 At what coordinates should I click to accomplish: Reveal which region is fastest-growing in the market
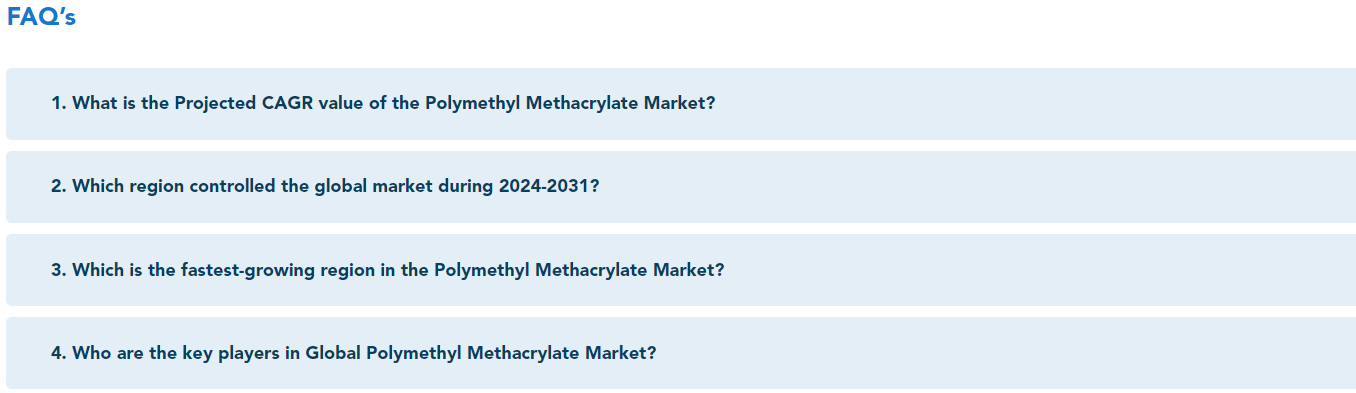(680, 270)
